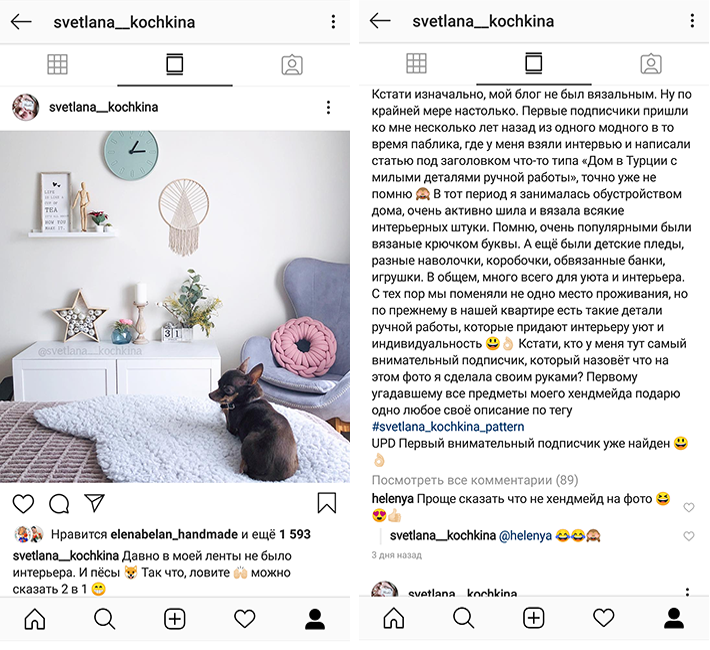Go to home feed in right bottom bar

point(393,618)
